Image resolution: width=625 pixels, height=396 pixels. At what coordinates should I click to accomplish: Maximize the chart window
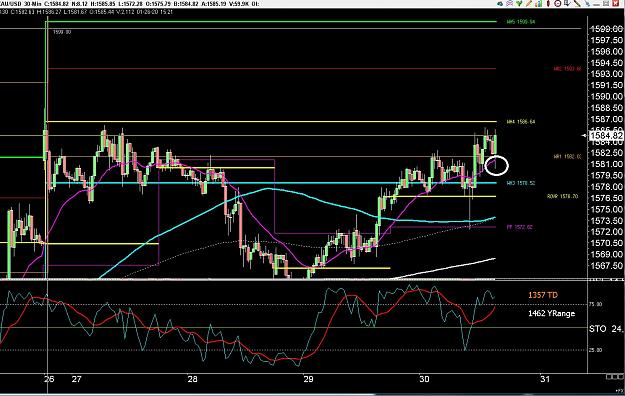pyautogui.click(x=606, y=4)
